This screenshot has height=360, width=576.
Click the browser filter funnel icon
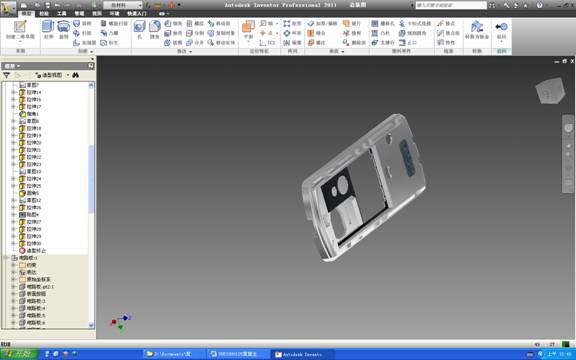pyautogui.click(x=6, y=75)
